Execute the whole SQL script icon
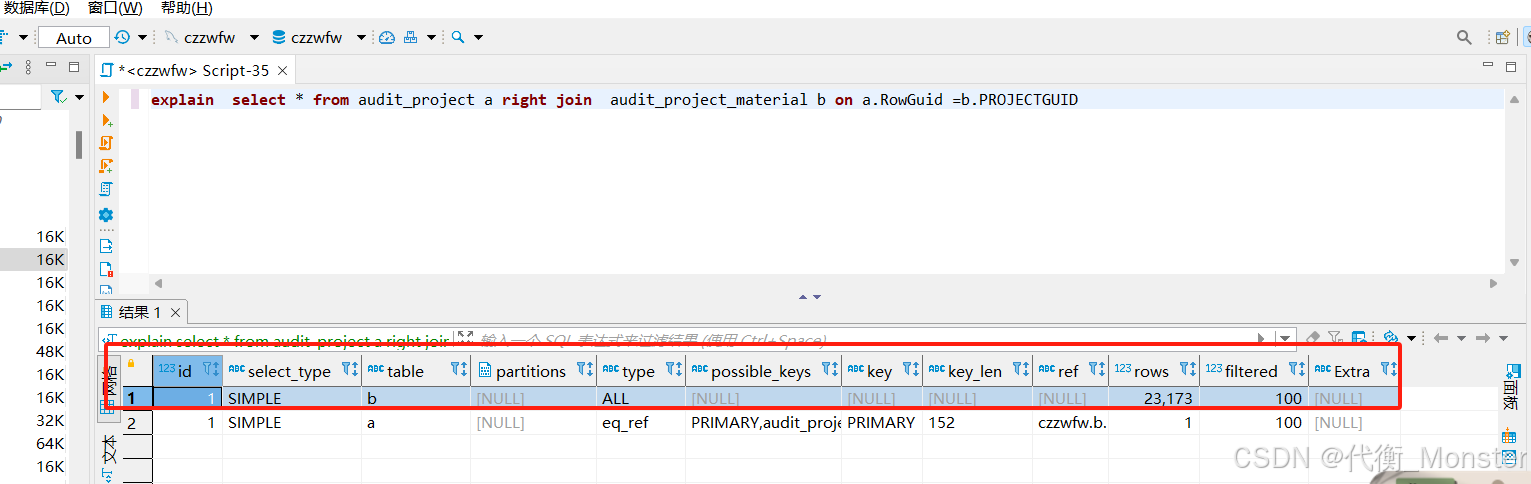 tap(106, 143)
